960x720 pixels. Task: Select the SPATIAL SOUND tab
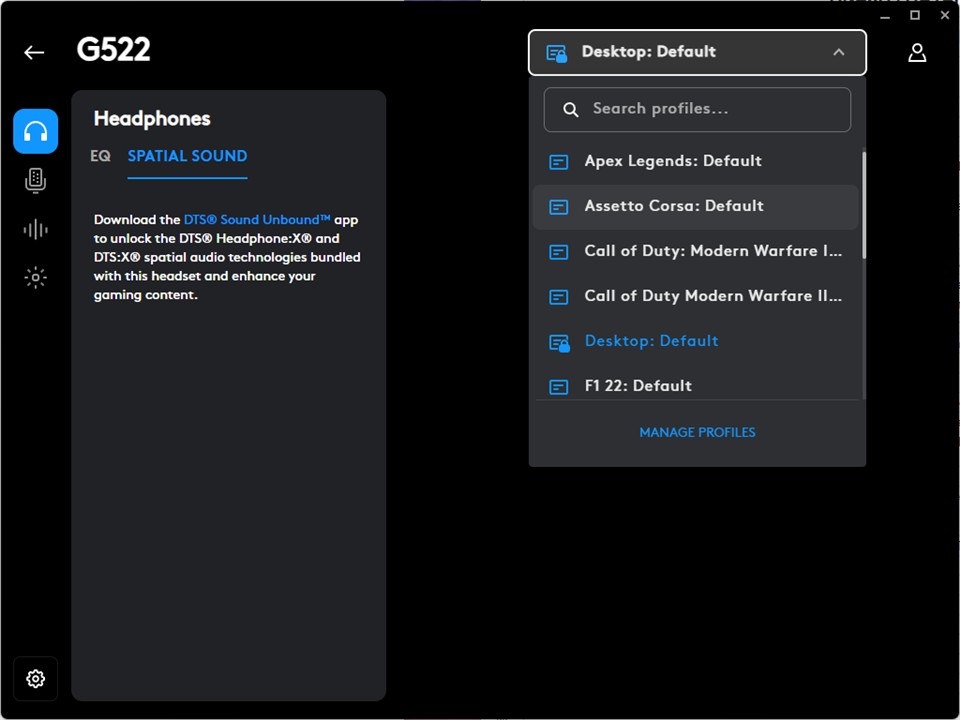coord(187,156)
